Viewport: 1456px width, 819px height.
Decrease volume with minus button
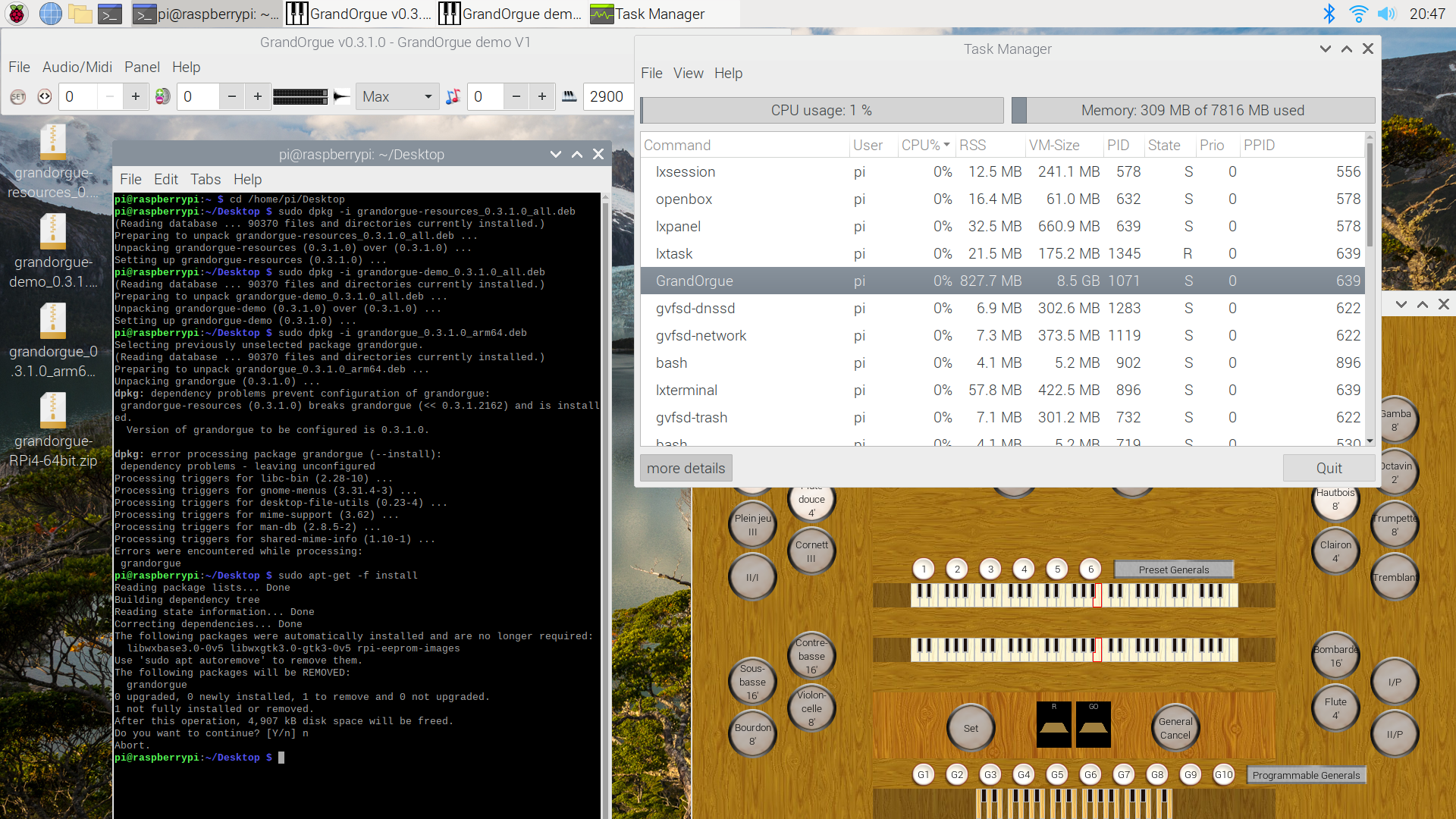click(232, 96)
